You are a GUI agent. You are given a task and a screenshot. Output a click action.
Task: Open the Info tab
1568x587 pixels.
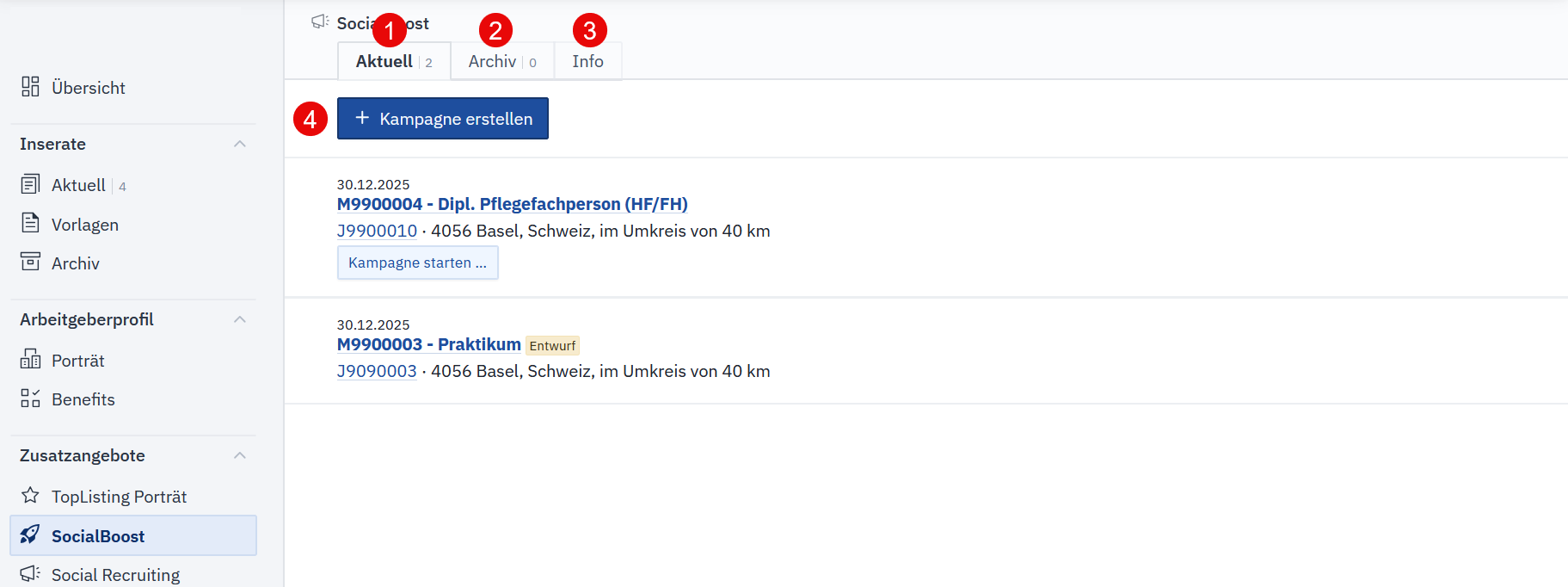(x=587, y=62)
